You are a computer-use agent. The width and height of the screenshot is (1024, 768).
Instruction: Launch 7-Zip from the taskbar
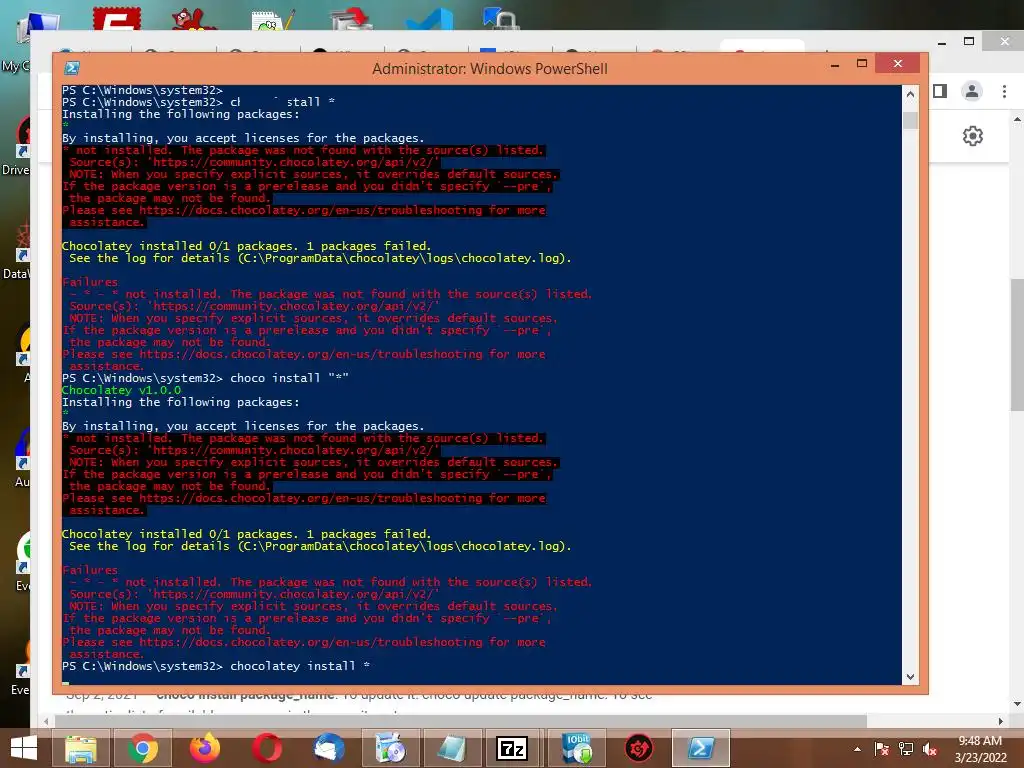pyautogui.click(x=512, y=748)
